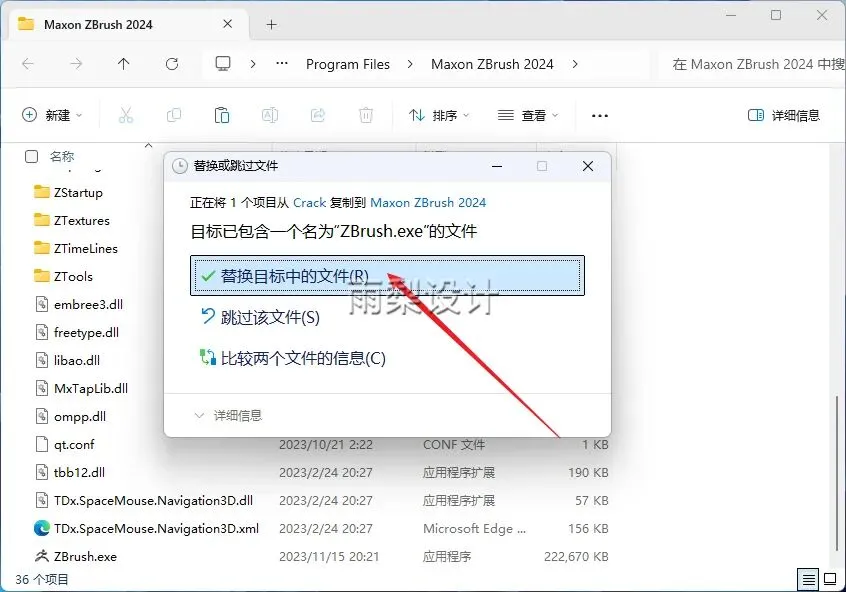The image size is (846, 592).
Task: Select the ZTextures folder
Action: (x=81, y=220)
